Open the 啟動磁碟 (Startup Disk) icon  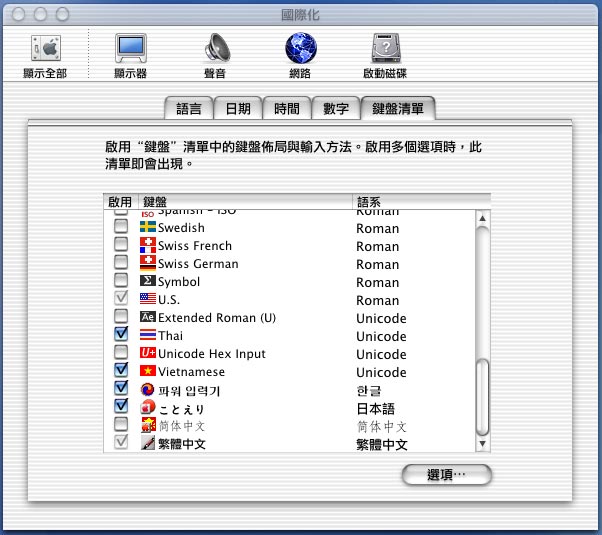tap(386, 50)
